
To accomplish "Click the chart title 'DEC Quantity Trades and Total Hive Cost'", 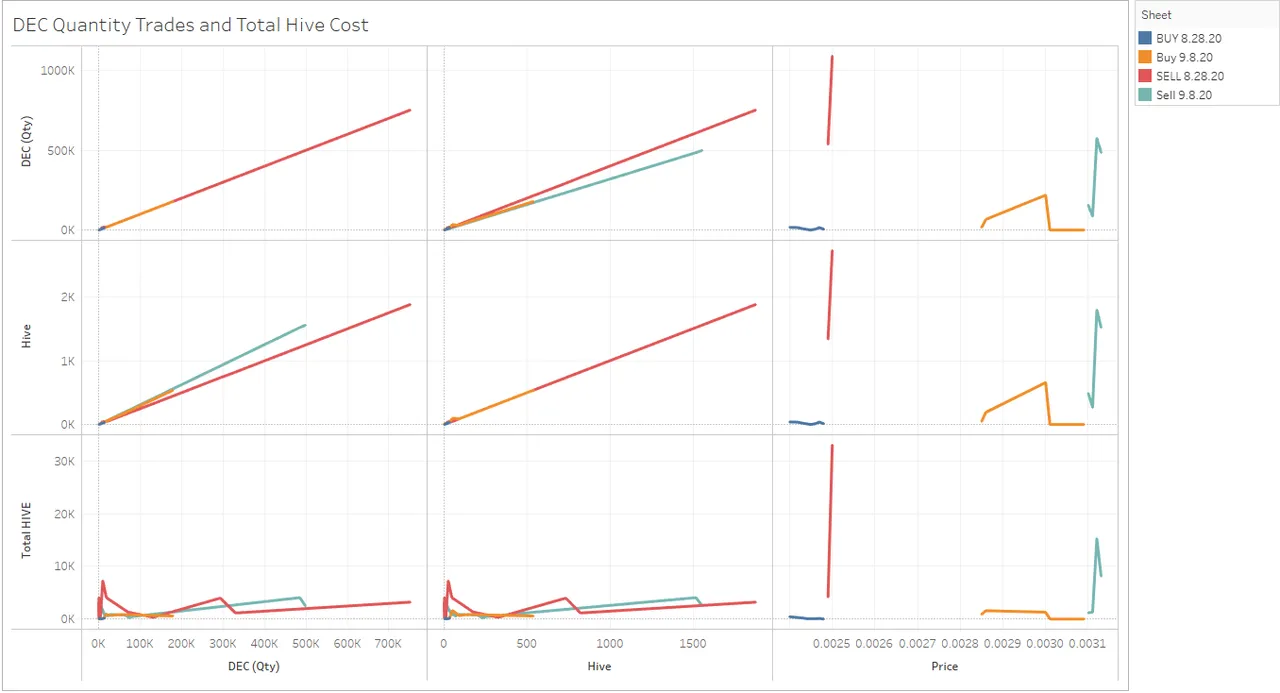I will (190, 25).
